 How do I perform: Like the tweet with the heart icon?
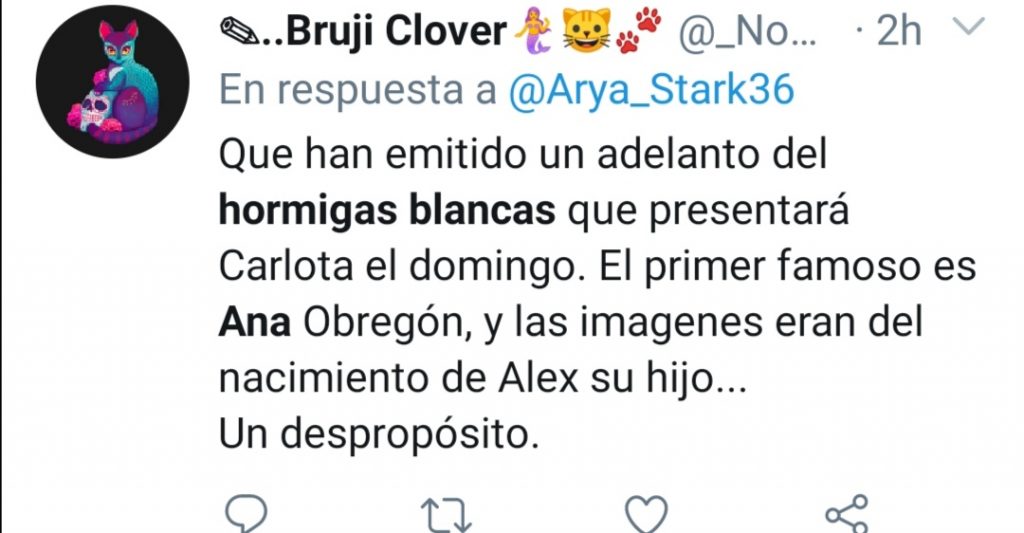[647, 515]
